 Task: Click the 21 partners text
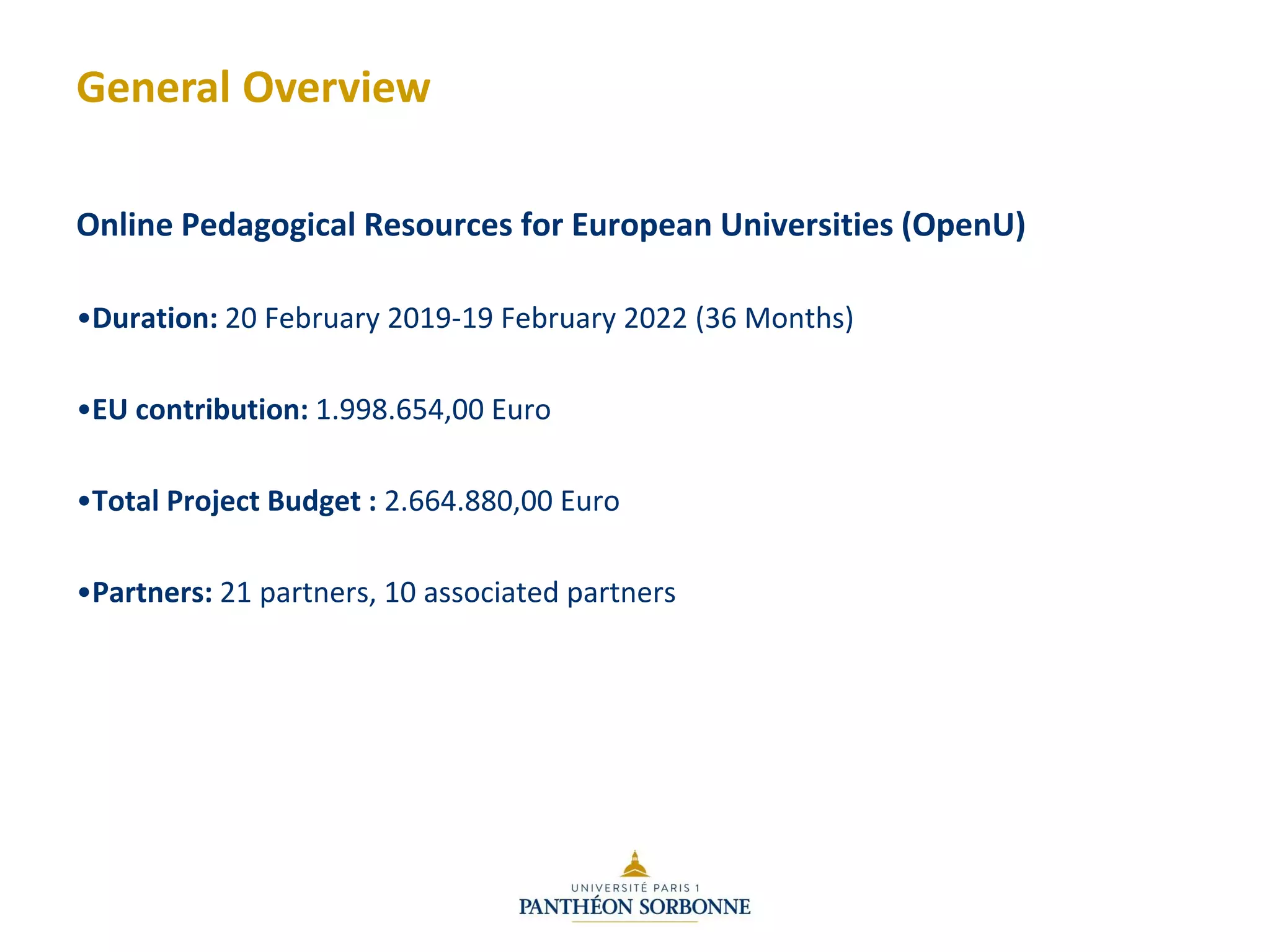click(x=296, y=593)
